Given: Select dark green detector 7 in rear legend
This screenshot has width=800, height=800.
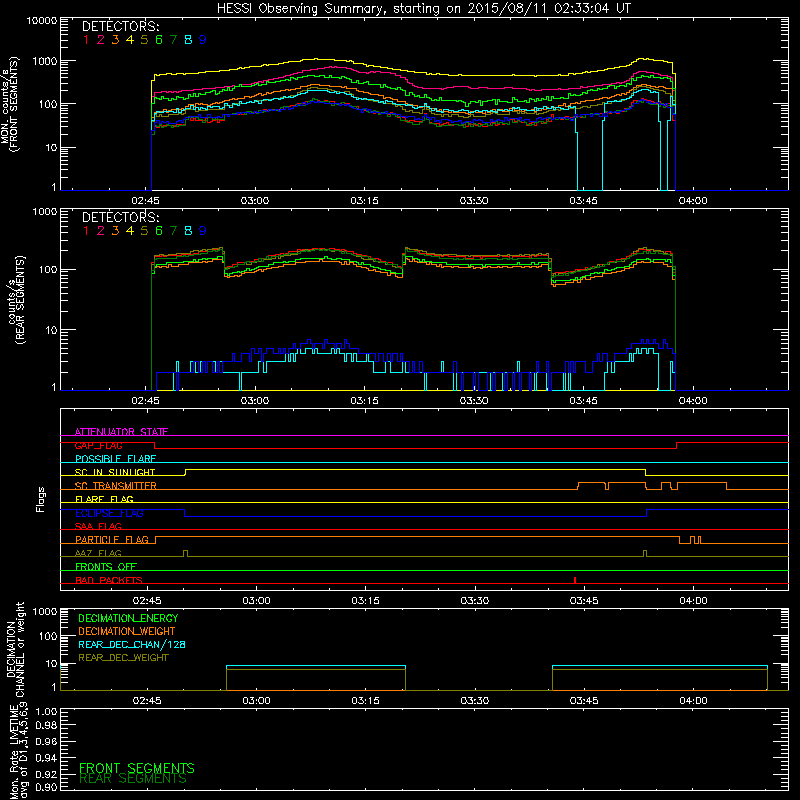Looking at the screenshot, I should coord(173,231).
